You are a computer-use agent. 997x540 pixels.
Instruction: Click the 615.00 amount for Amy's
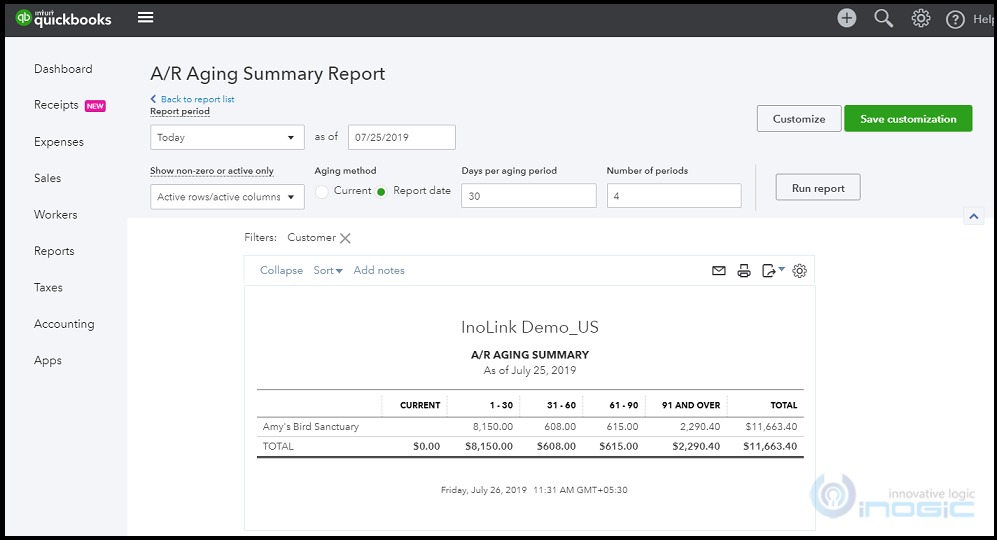click(x=622, y=427)
